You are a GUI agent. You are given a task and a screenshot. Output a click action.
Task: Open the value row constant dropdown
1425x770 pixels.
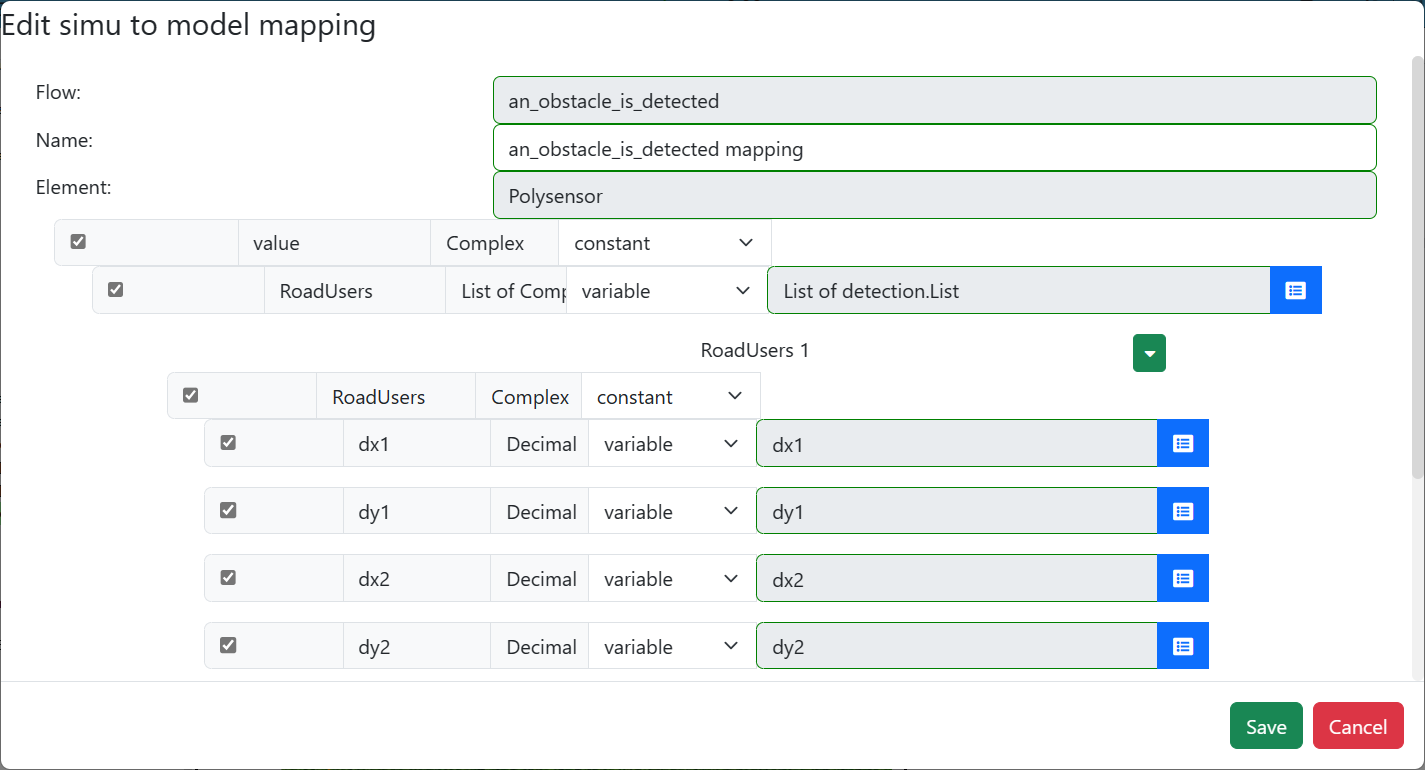coord(665,243)
